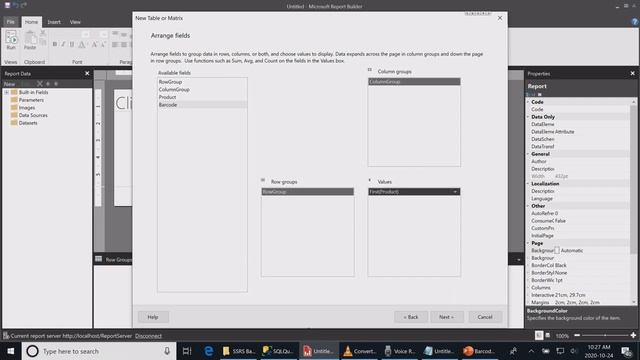Switch to the Voice Recorder taskbar item
The image size is (640, 360).
tap(400, 351)
